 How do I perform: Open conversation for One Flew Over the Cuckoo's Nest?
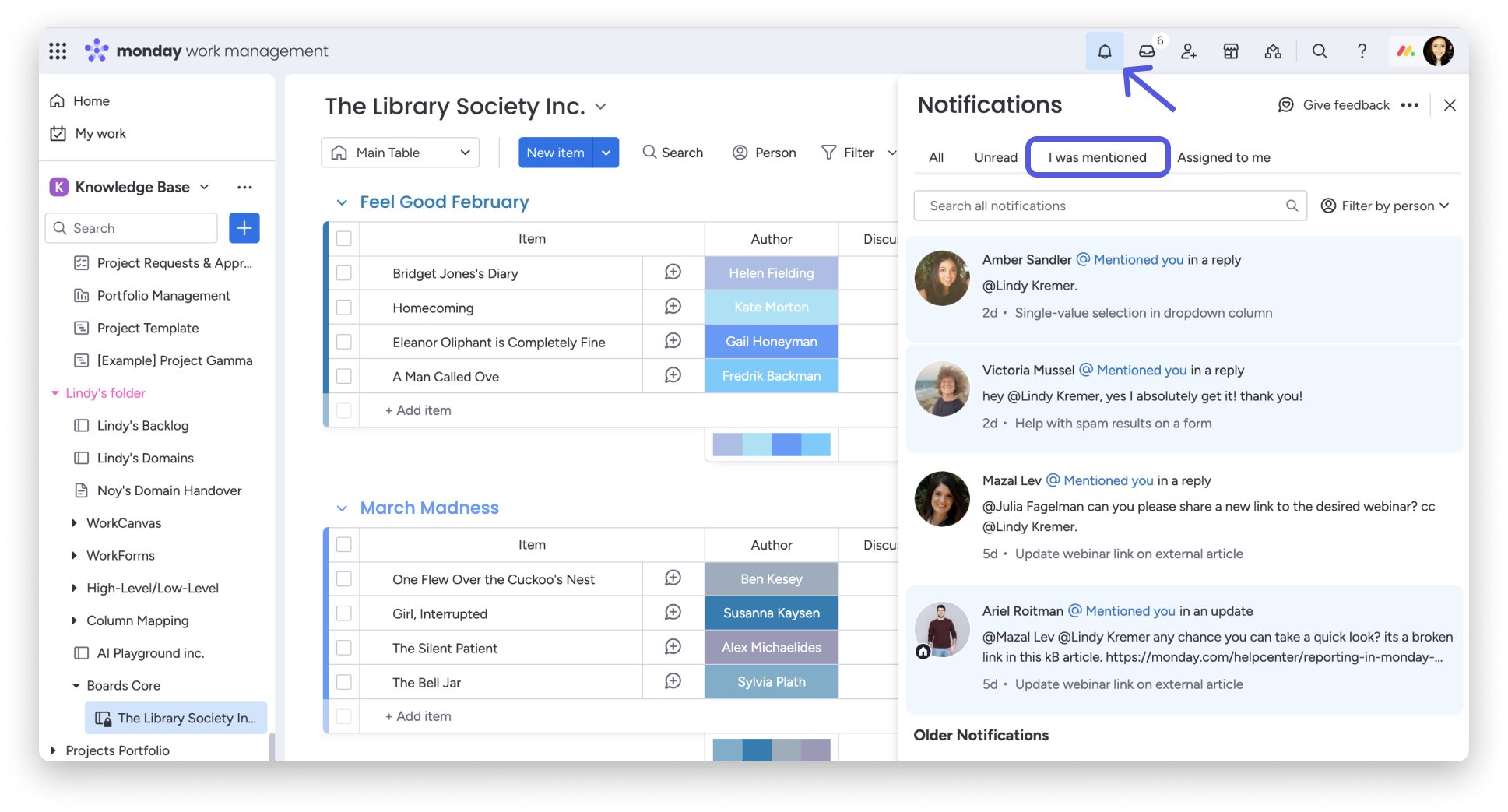coord(673,578)
